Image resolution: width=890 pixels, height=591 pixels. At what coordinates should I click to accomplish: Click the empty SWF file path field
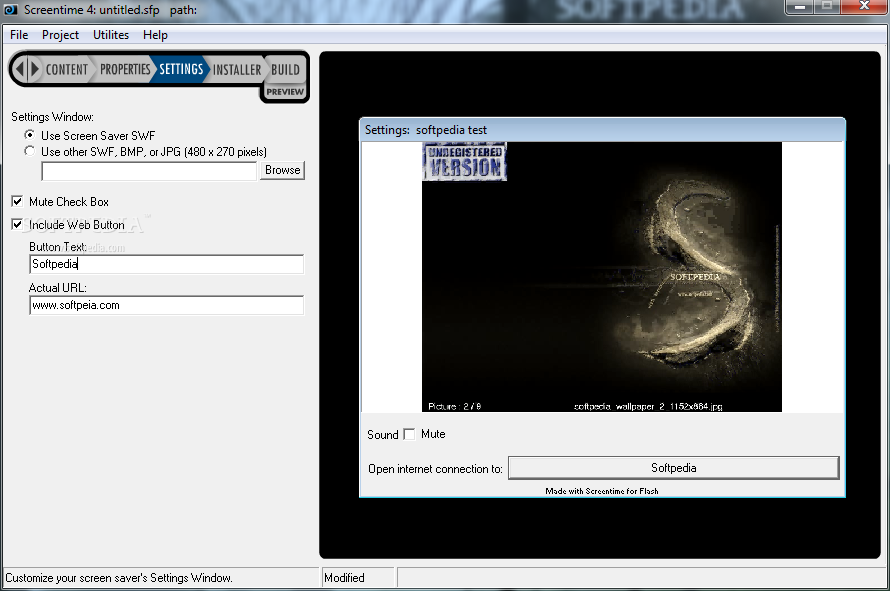149,171
